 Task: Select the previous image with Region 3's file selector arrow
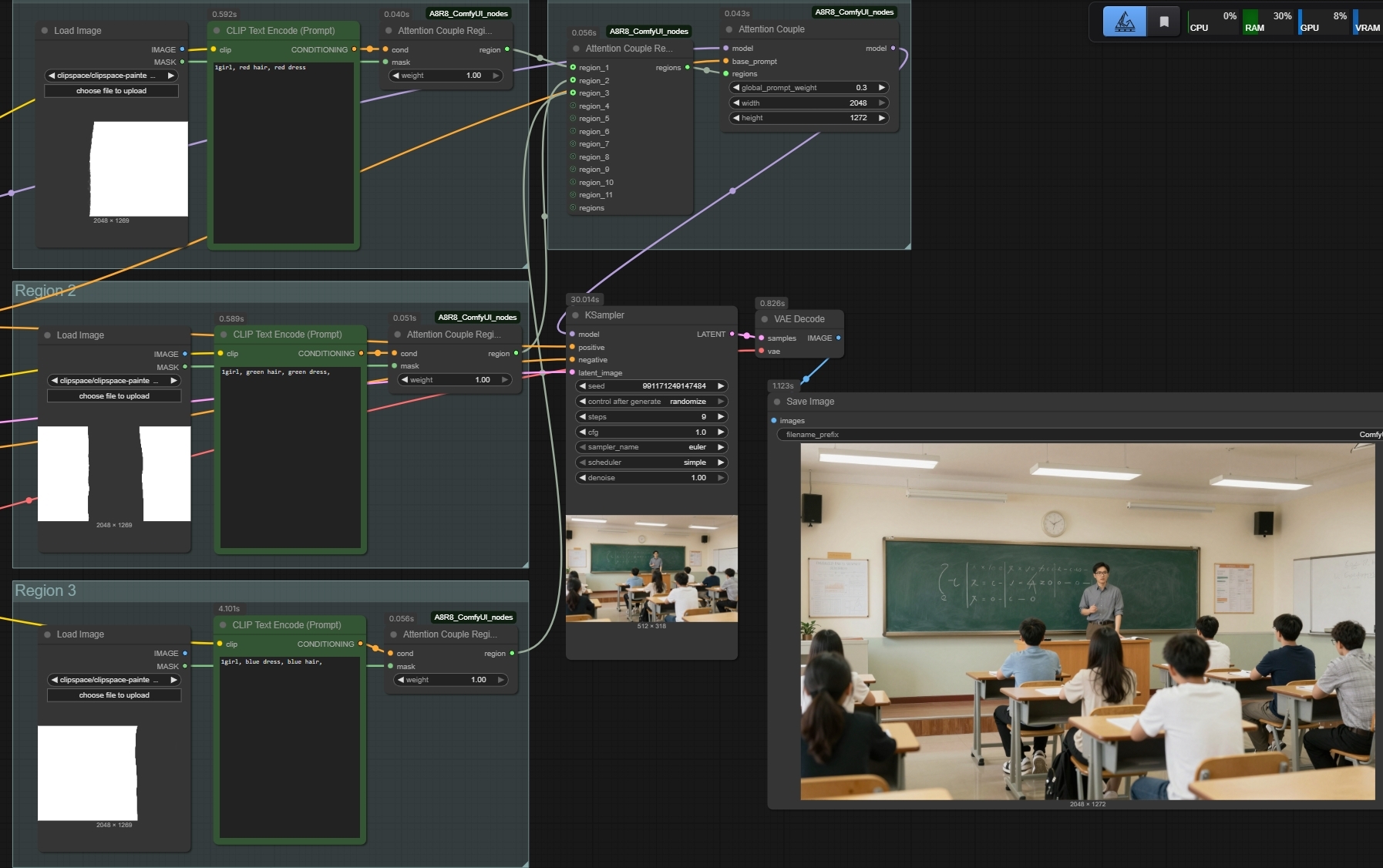(54, 680)
